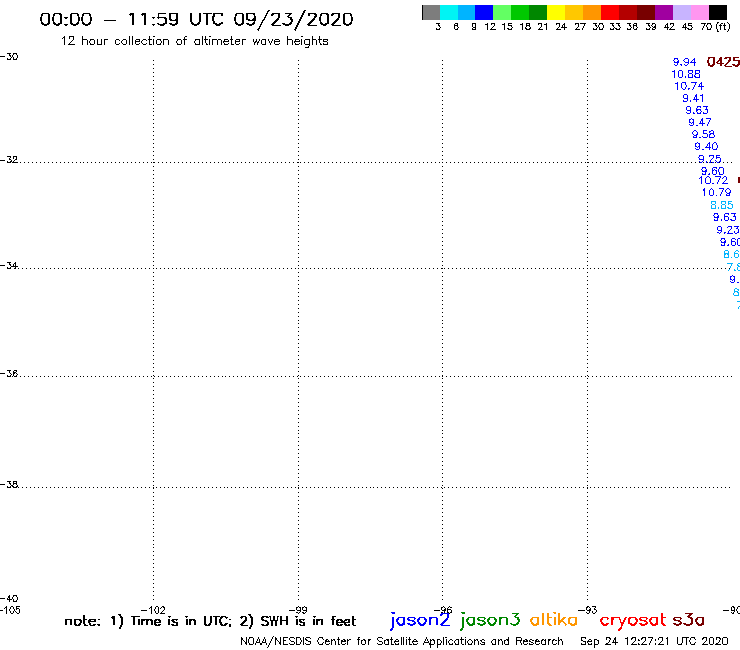Click the (ft) unit label in the legend
Viewport: 740px width, 650px height.
pos(723,26)
